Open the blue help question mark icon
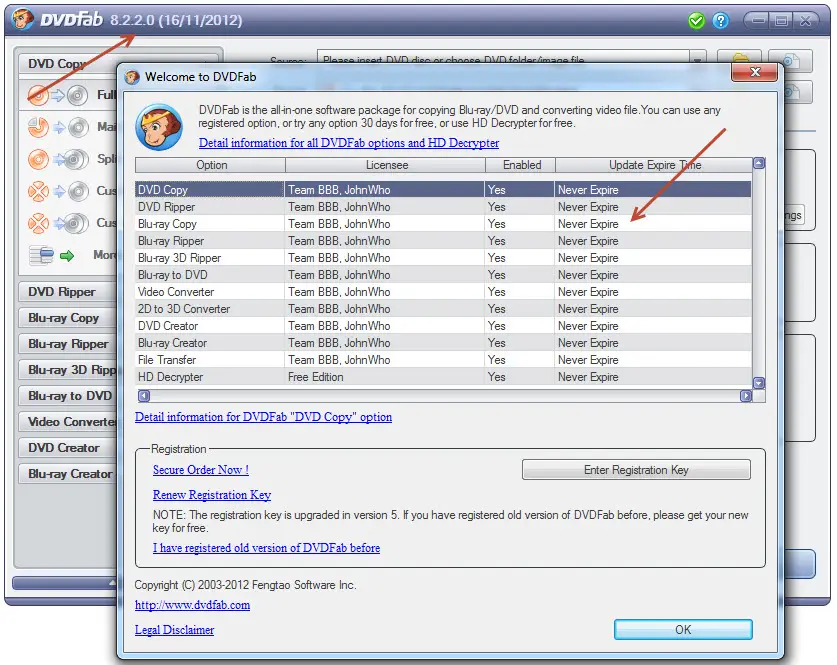The height and width of the screenshot is (665, 837). [721, 21]
